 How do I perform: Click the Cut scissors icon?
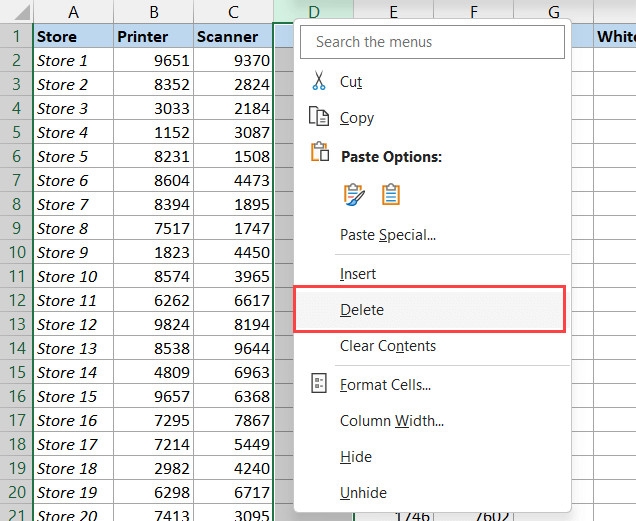click(x=319, y=80)
